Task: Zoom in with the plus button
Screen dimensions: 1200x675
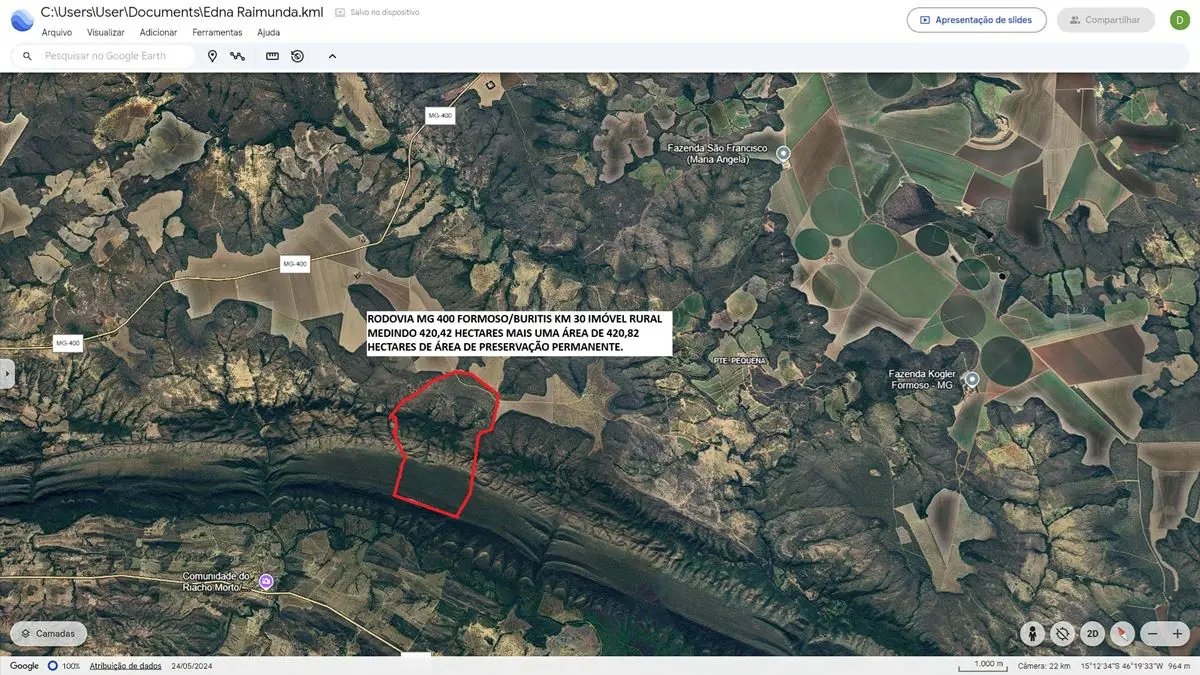Action: point(1177,633)
